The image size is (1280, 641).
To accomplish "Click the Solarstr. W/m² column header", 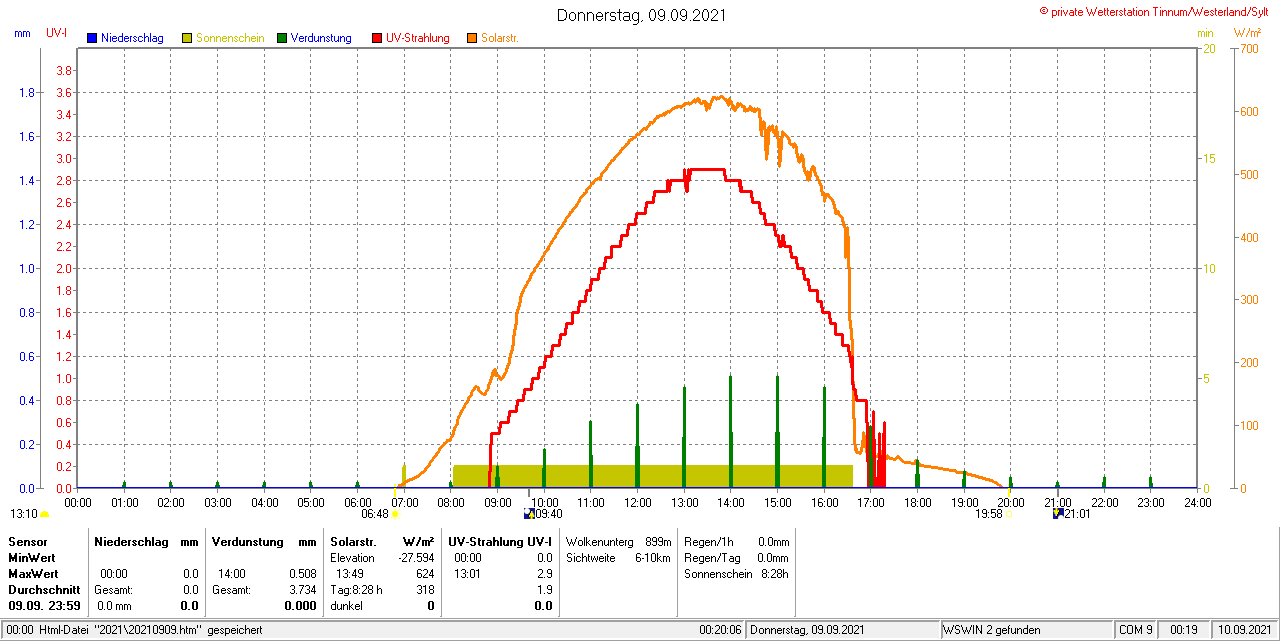I will click(382, 541).
